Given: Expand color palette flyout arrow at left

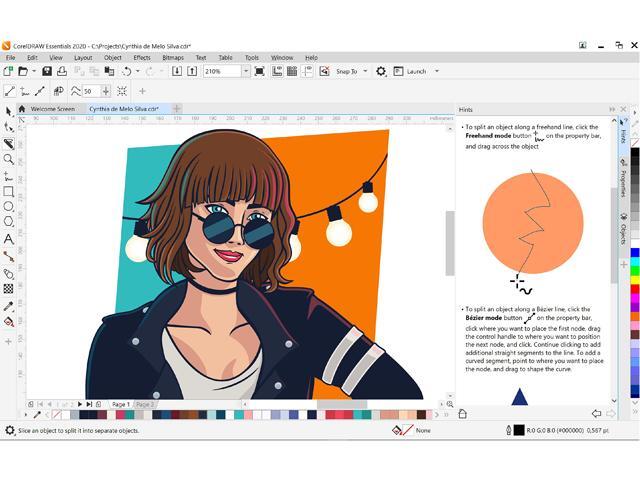Looking at the screenshot, I should (x=25, y=415).
